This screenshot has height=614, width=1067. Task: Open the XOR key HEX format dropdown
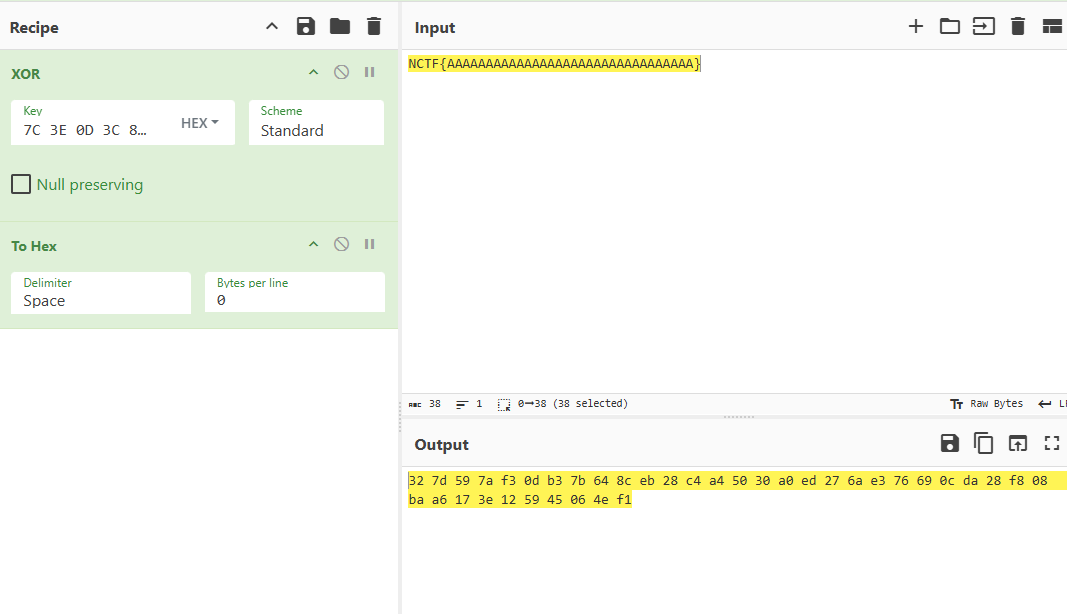(200, 123)
